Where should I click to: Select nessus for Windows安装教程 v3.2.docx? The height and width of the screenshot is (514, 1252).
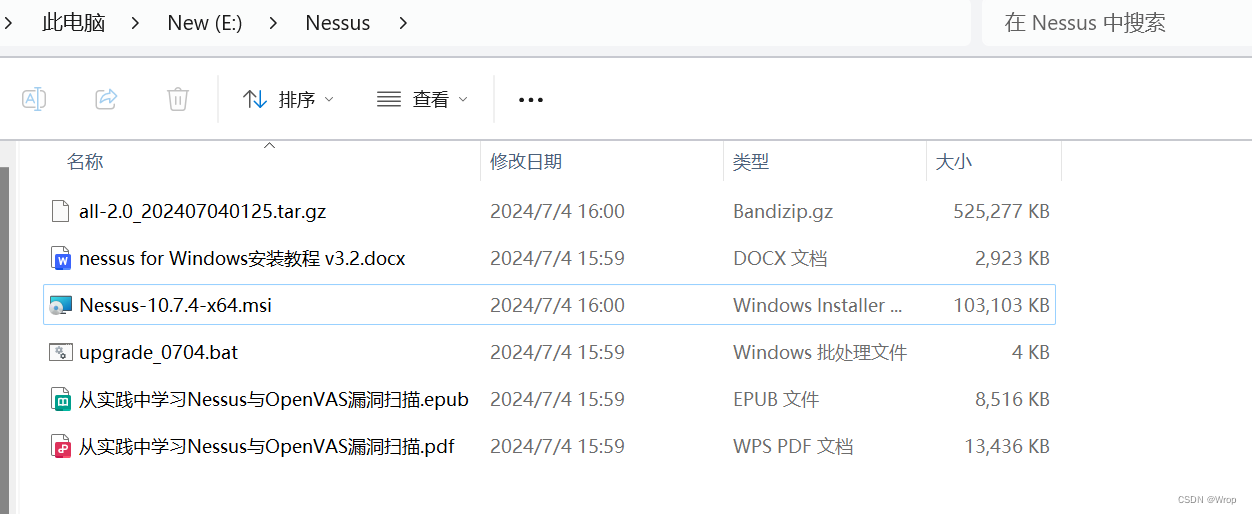[242, 258]
